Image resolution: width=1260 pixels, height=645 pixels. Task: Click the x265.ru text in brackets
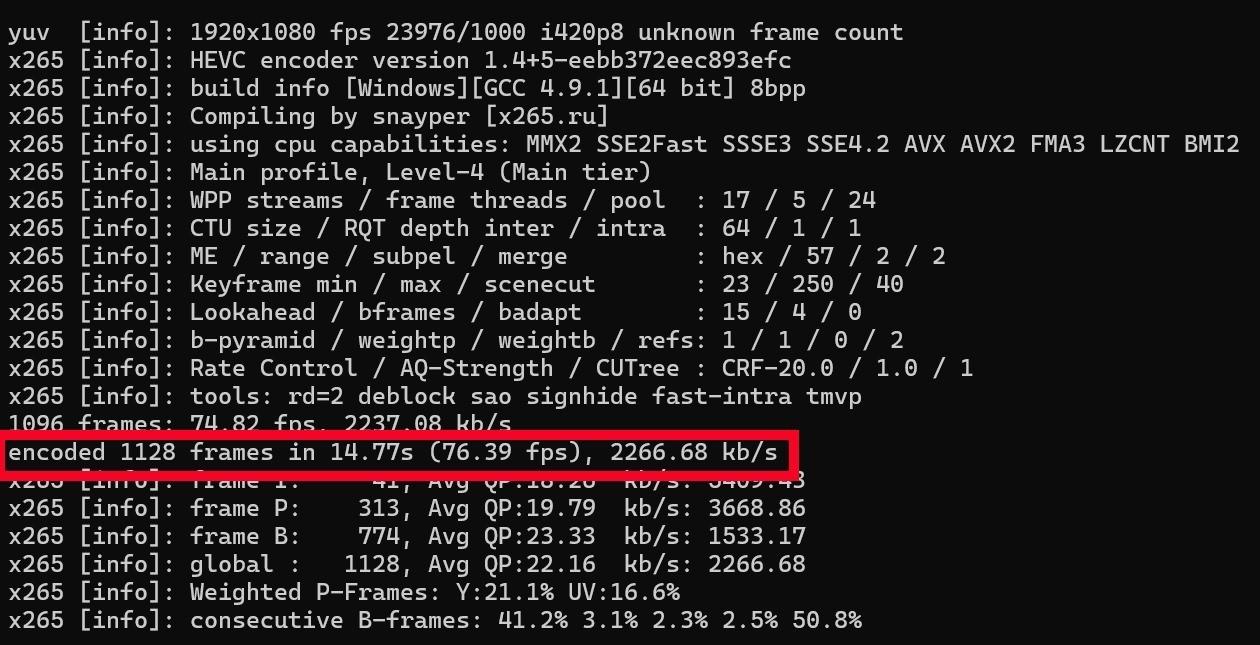546,116
